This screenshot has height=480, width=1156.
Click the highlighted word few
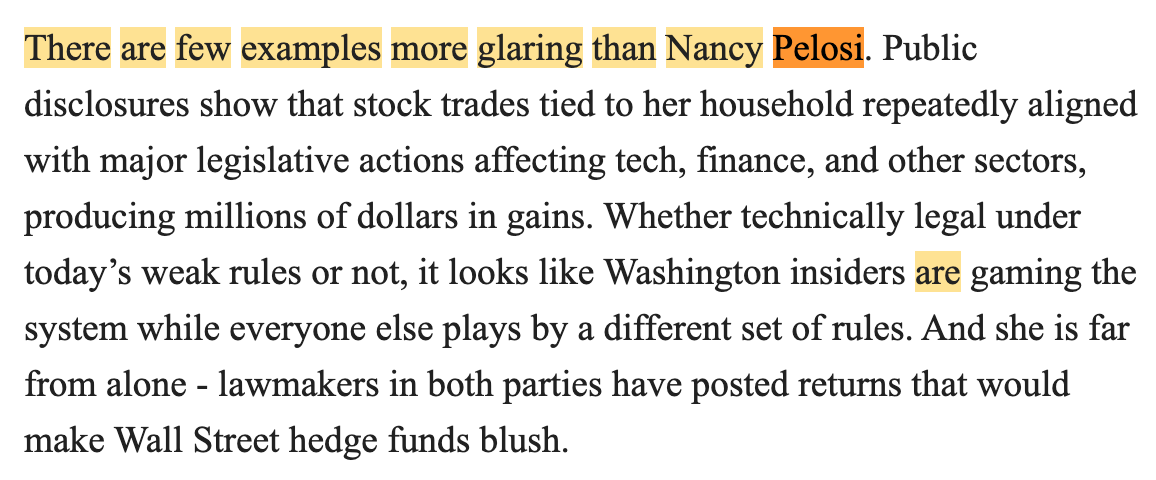[x=203, y=49]
